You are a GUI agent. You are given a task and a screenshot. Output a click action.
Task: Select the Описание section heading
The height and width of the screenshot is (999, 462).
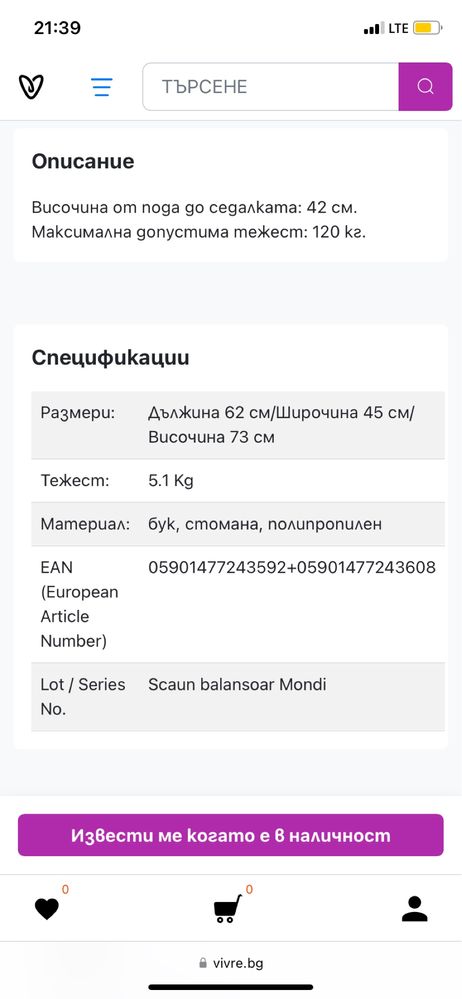[x=83, y=161]
